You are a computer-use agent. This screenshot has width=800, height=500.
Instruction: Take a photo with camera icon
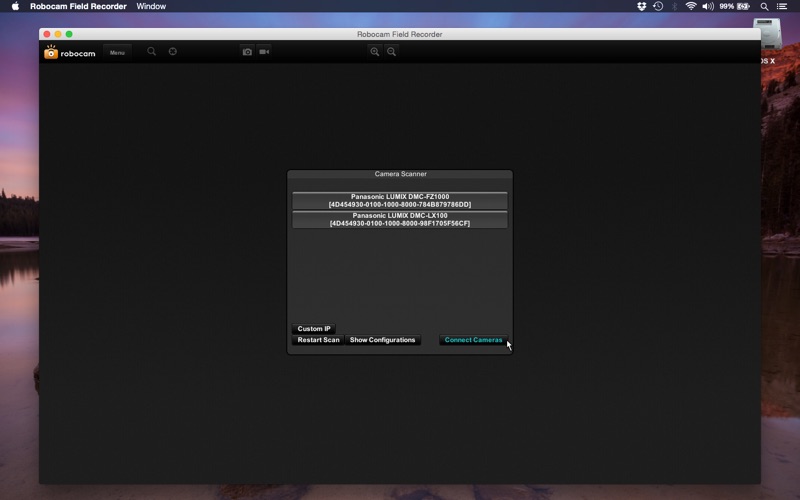click(247, 52)
